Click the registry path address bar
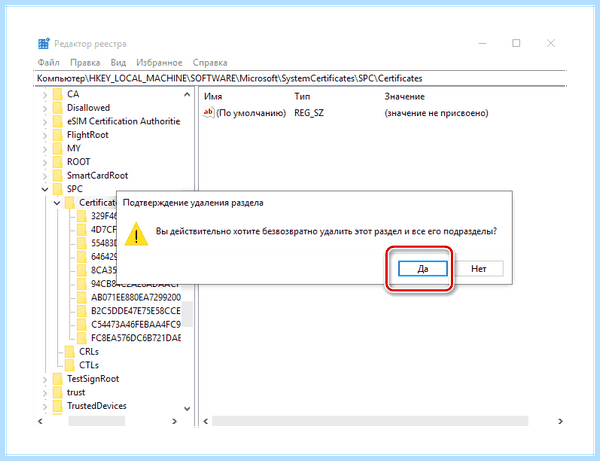The image size is (600, 461). [x=300, y=78]
